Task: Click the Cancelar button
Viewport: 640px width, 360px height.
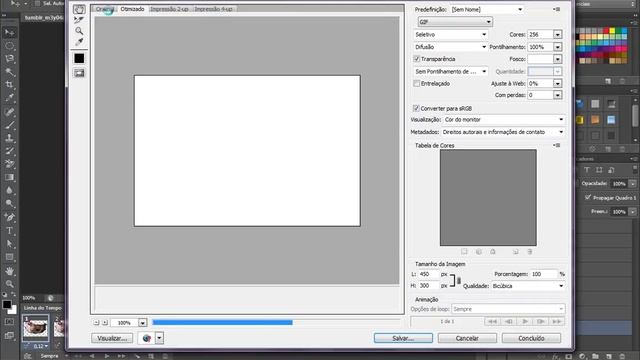Action: [467, 338]
